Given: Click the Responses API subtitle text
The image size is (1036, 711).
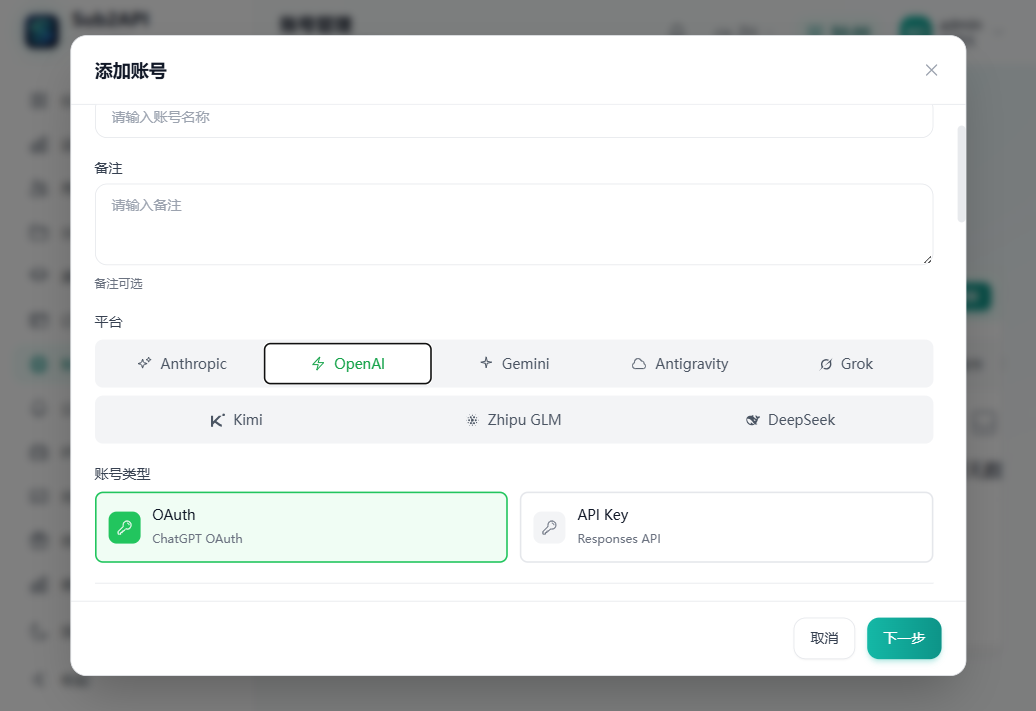Looking at the screenshot, I should pyautogui.click(x=619, y=539).
